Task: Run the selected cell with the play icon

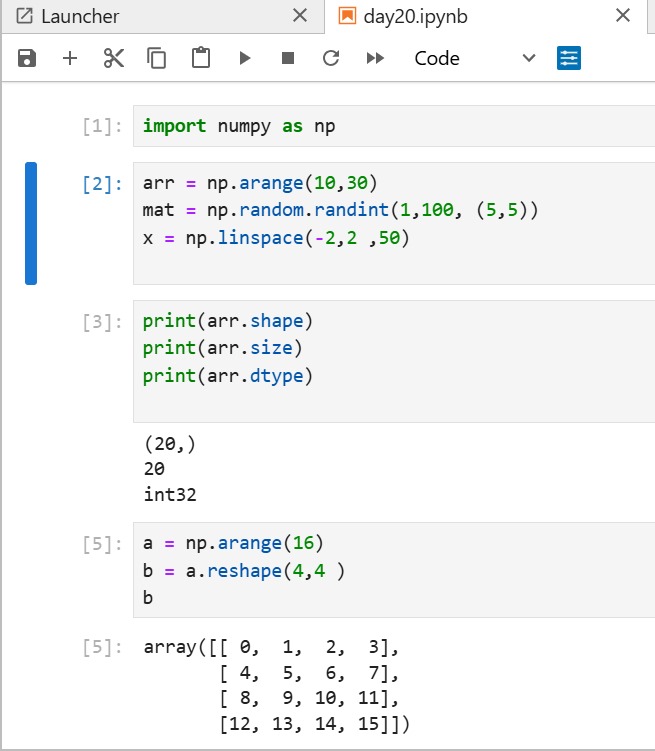Action: [x=245, y=58]
